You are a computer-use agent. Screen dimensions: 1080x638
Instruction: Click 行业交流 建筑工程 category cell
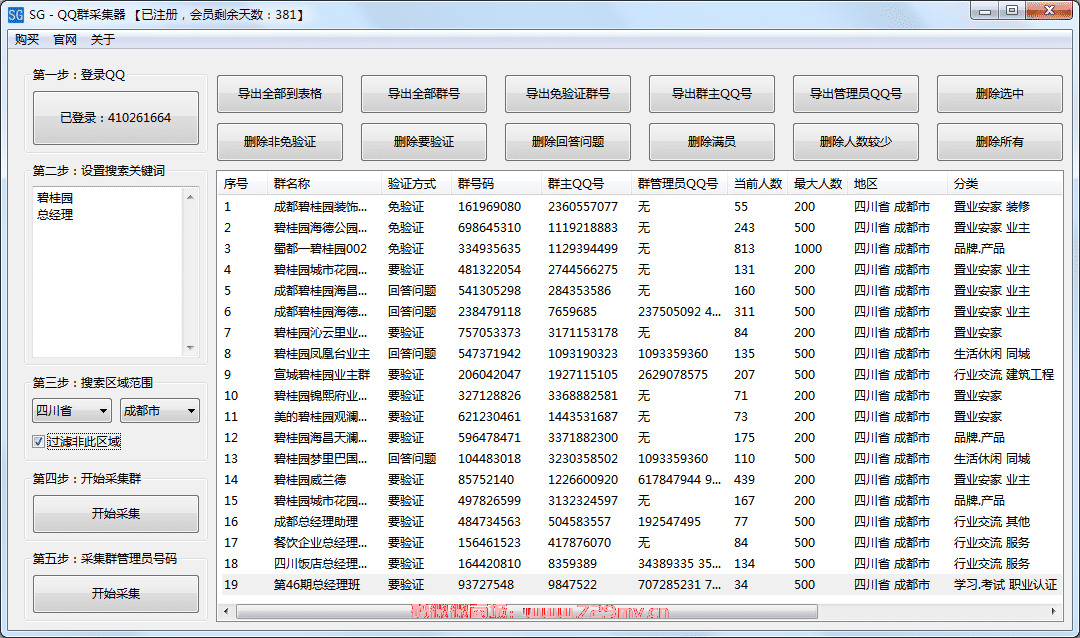pyautogui.click(x=1004, y=375)
